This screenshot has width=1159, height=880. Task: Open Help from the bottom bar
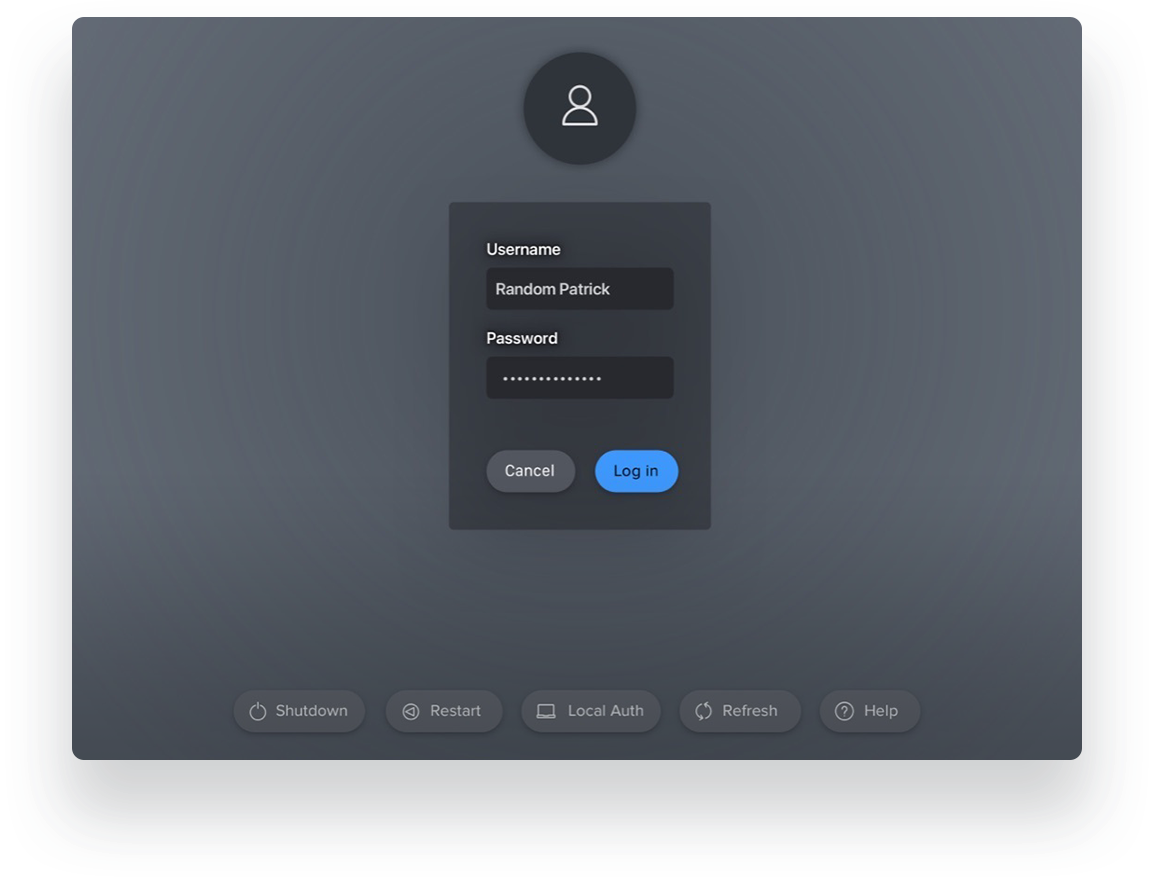pyautogui.click(x=869, y=711)
